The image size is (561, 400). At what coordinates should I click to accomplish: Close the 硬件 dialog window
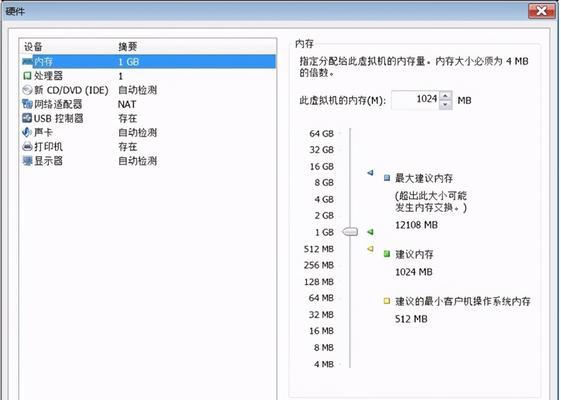(x=542, y=11)
